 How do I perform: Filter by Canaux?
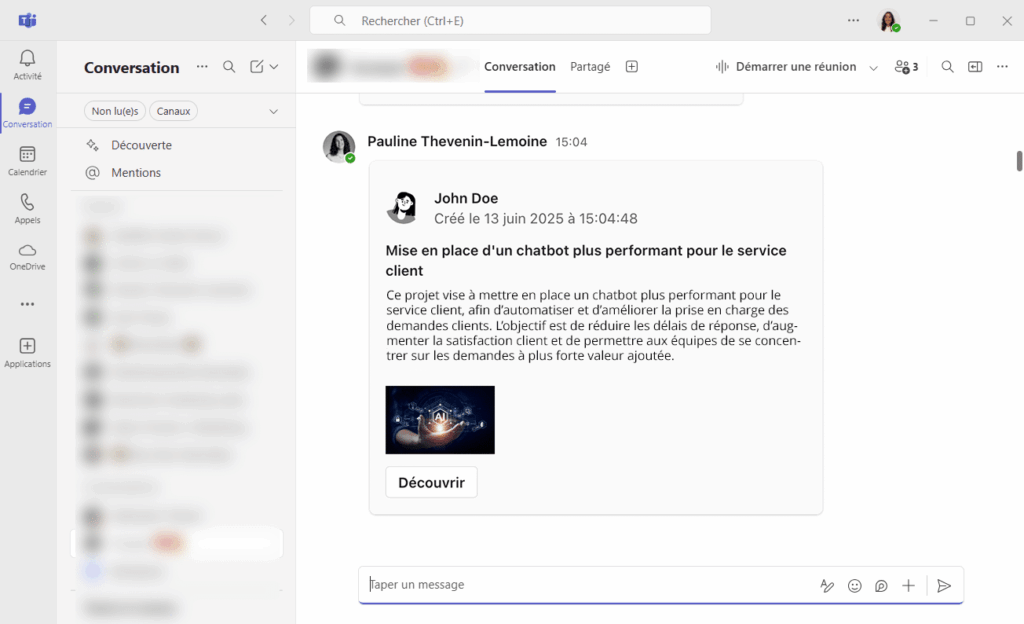tap(173, 111)
